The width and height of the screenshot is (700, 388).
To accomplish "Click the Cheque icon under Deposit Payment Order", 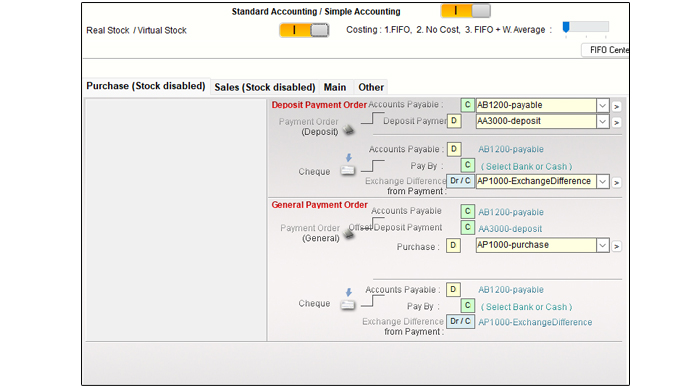I will [x=347, y=170].
